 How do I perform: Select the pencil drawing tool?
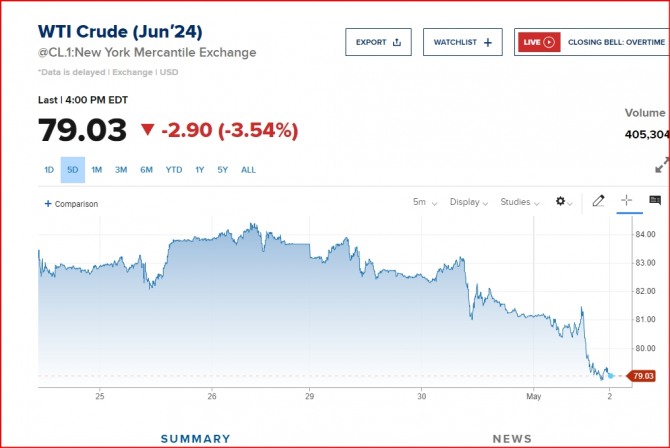click(598, 201)
